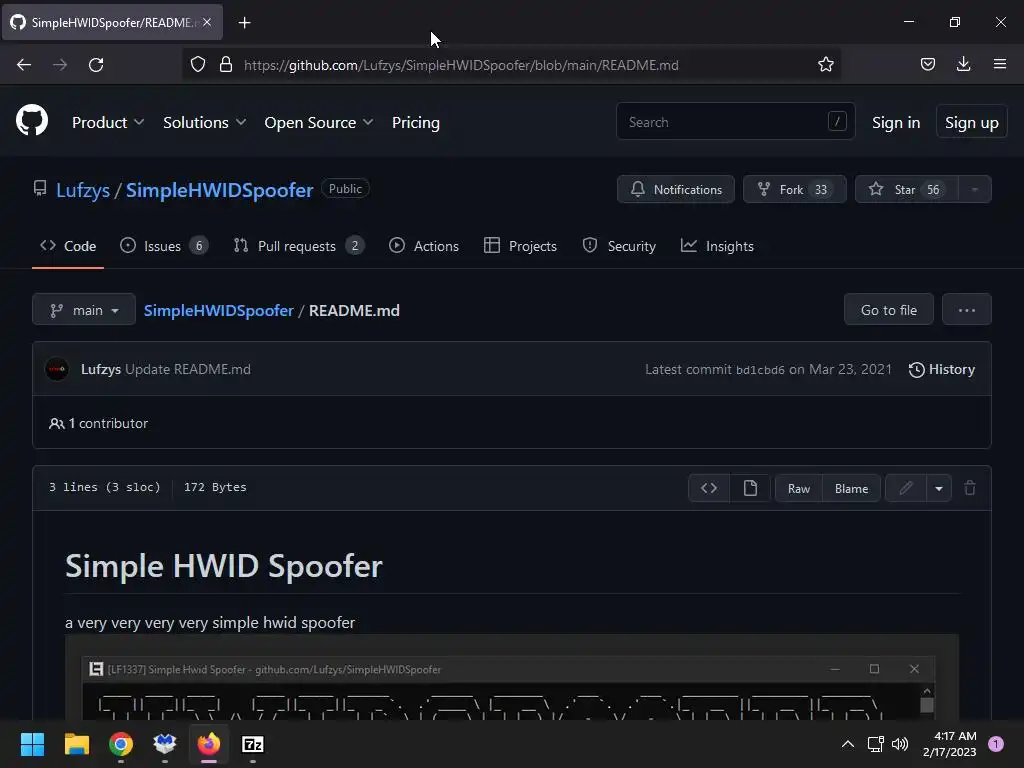Star the repository with Star button
Viewport: 1024px width, 768px height.
point(906,189)
